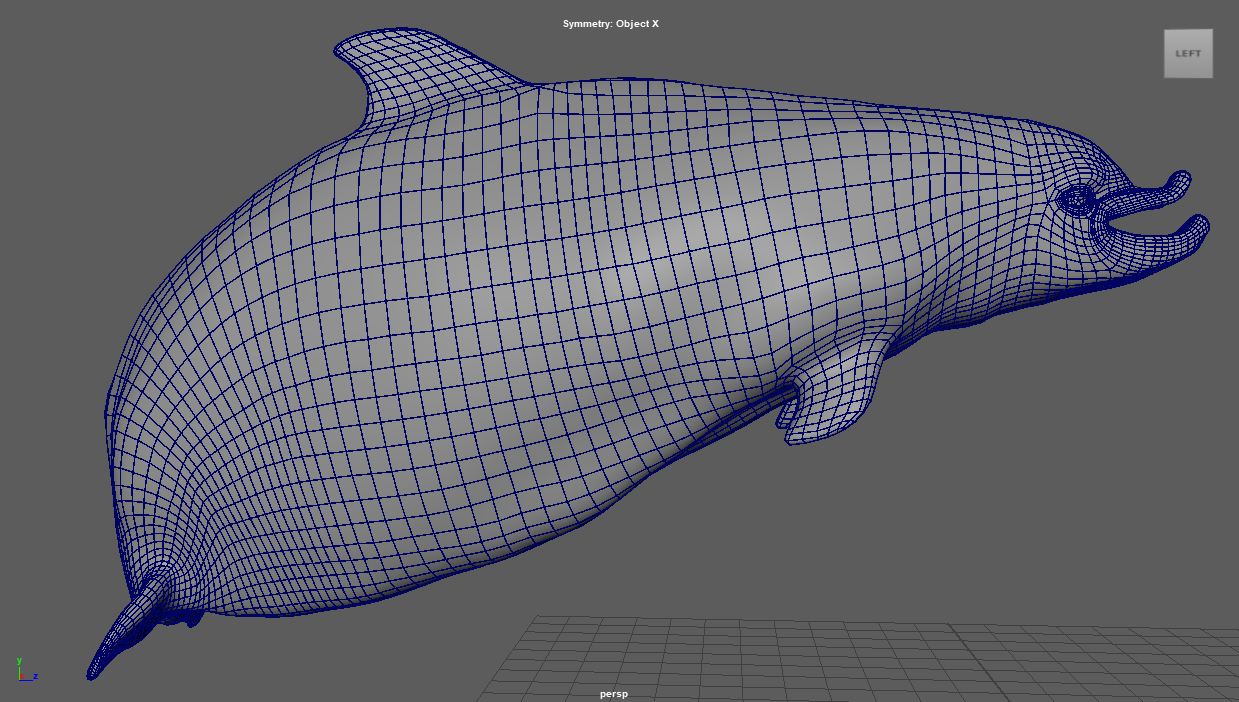Click the "Symmetry: Object X" heads-up text

pyautogui.click(x=611, y=23)
